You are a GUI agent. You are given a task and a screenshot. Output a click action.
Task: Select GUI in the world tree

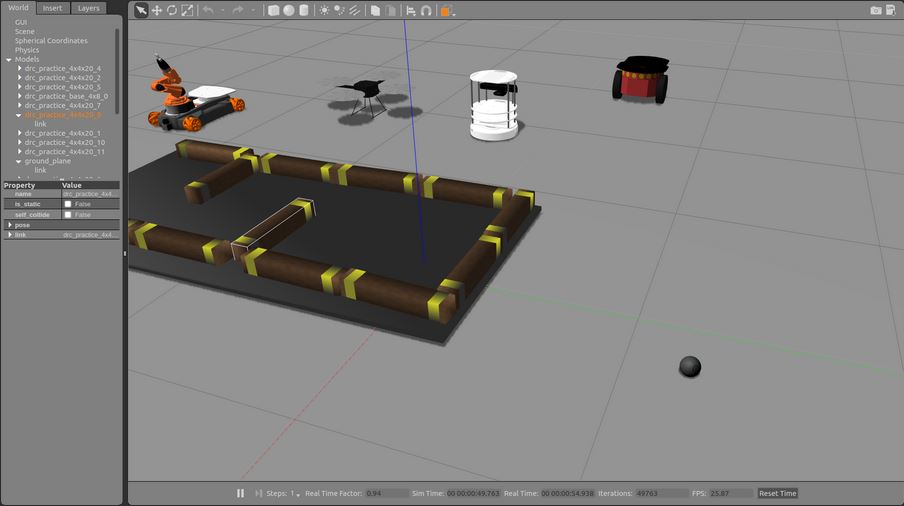21,22
